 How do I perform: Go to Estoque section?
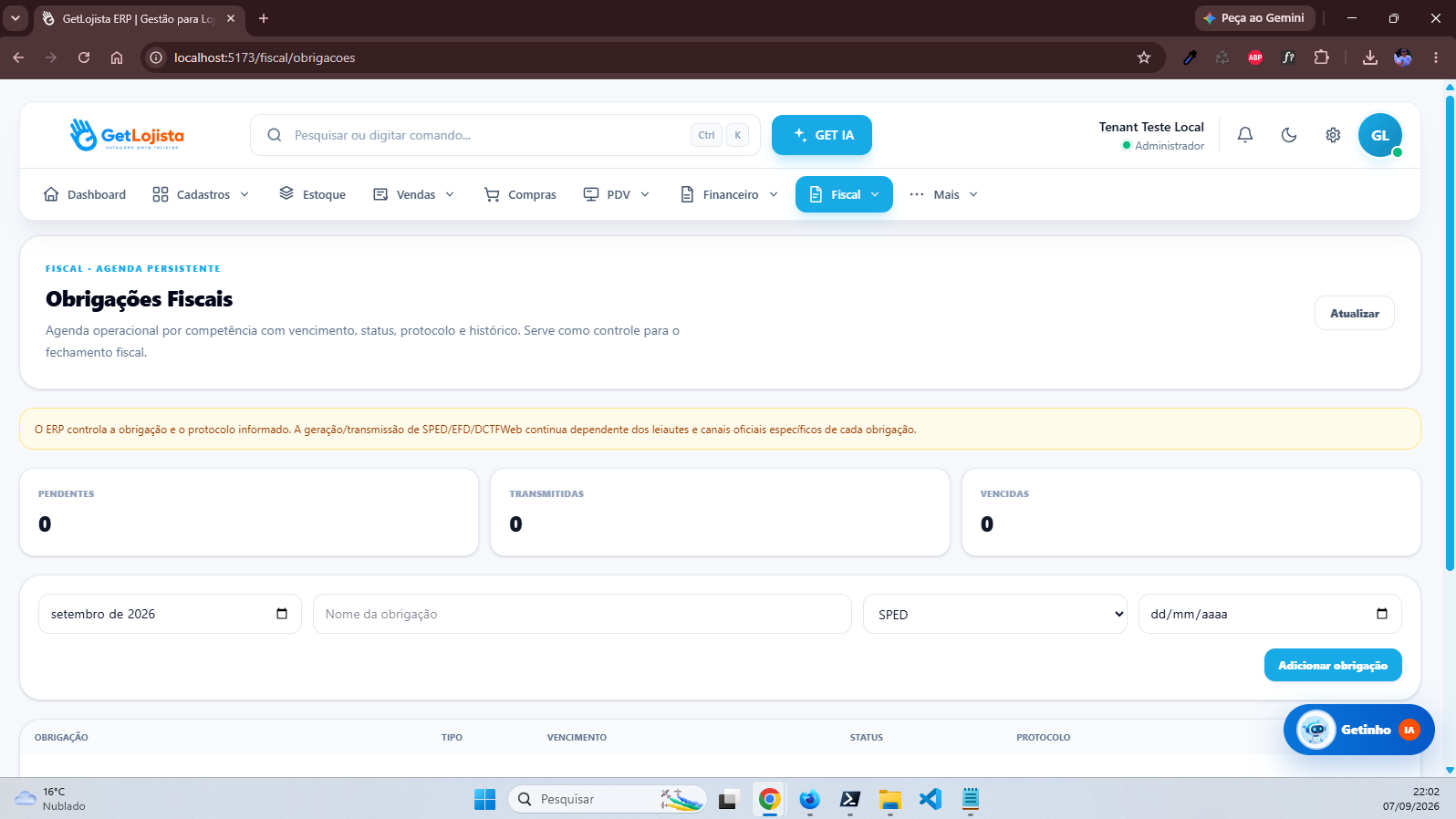coord(313,194)
